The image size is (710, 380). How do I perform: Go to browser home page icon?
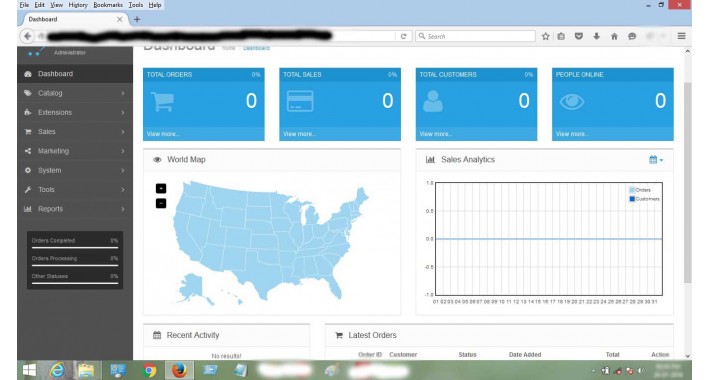coord(614,36)
